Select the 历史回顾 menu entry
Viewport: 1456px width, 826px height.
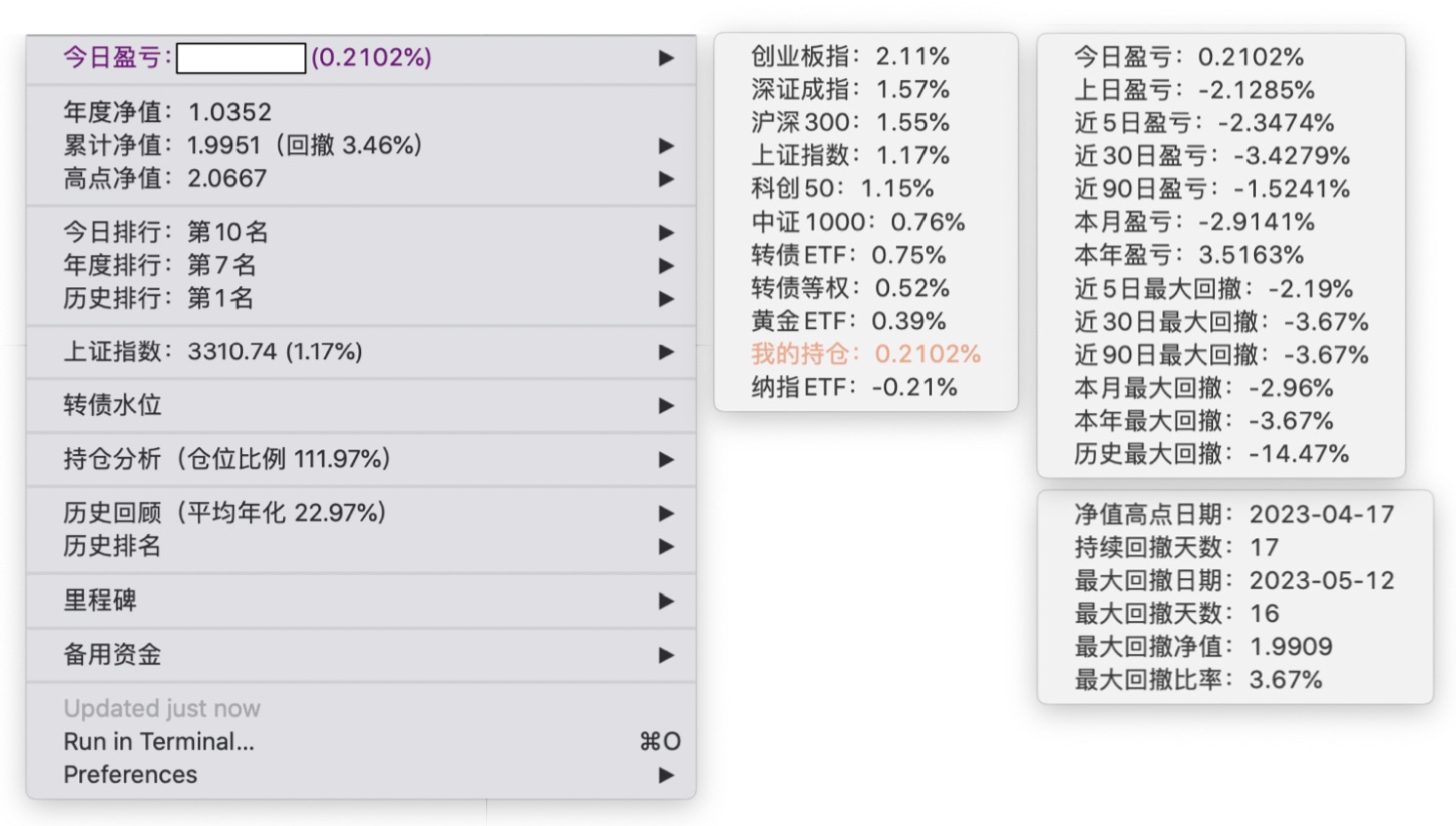tap(224, 513)
